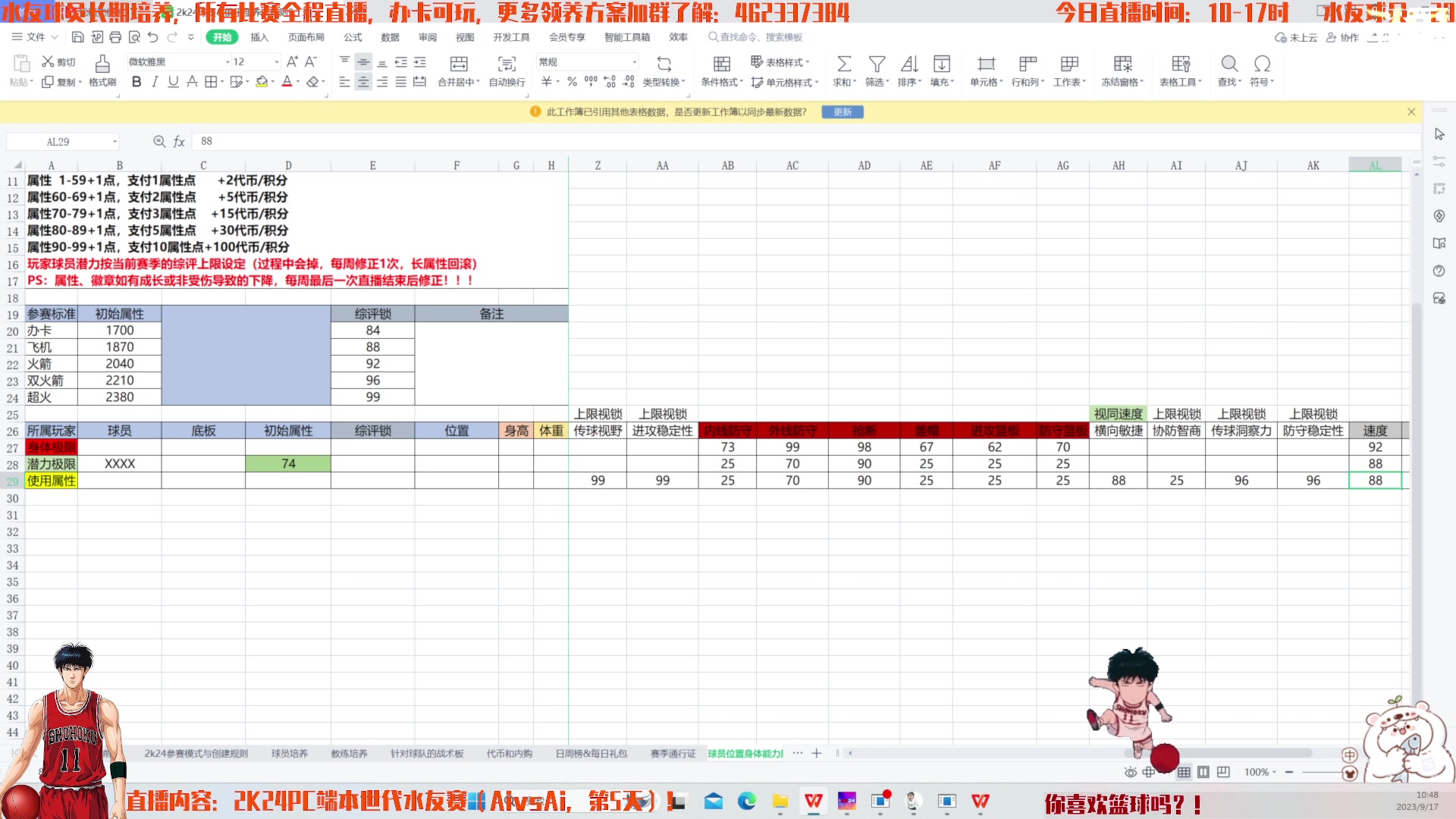Toggle Strikethrough text formatting
The width and height of the screenshot is (1456, 819).
click(x=192, y=82)
